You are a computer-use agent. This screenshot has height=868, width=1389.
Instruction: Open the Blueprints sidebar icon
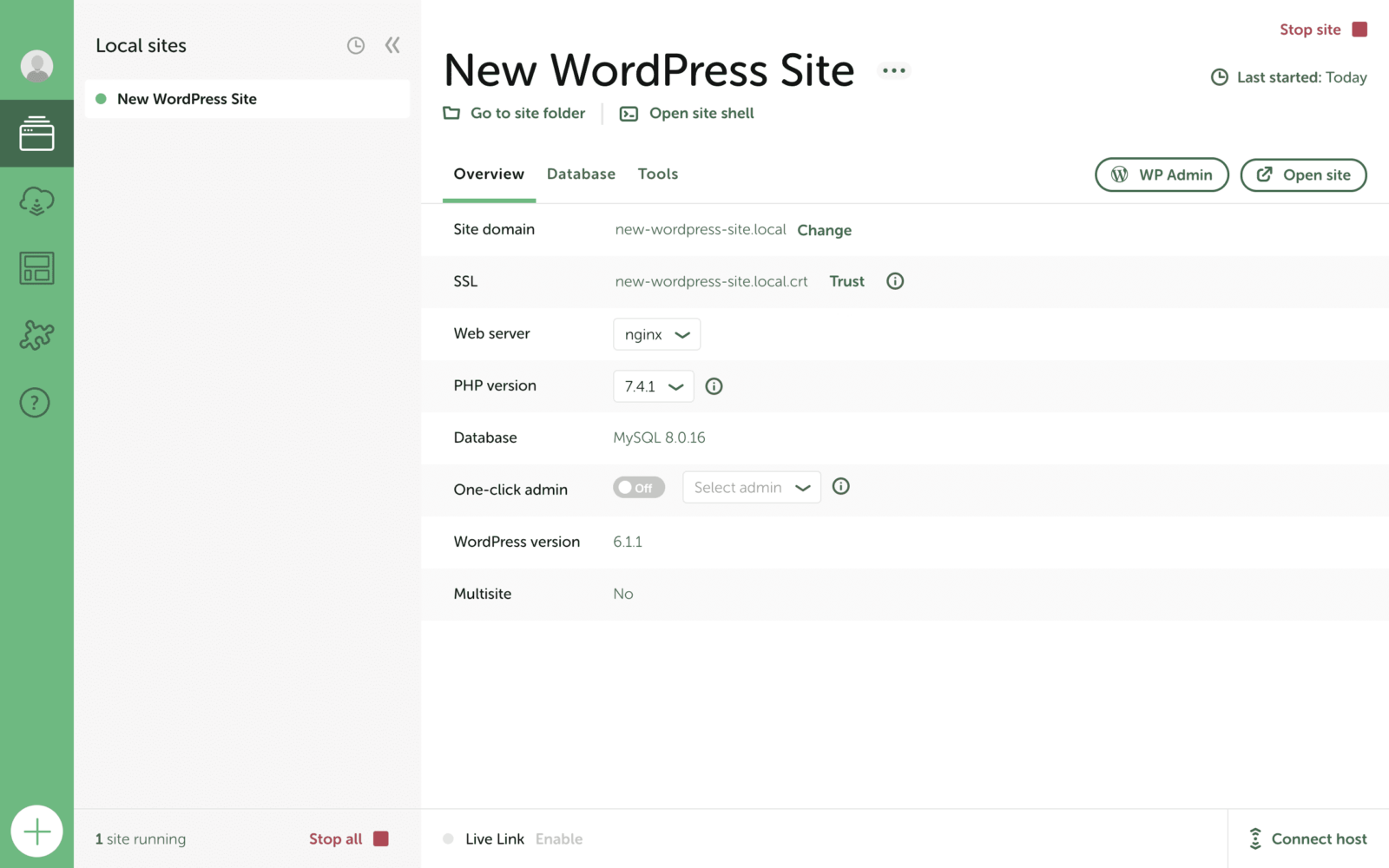[x=36, y=268]
